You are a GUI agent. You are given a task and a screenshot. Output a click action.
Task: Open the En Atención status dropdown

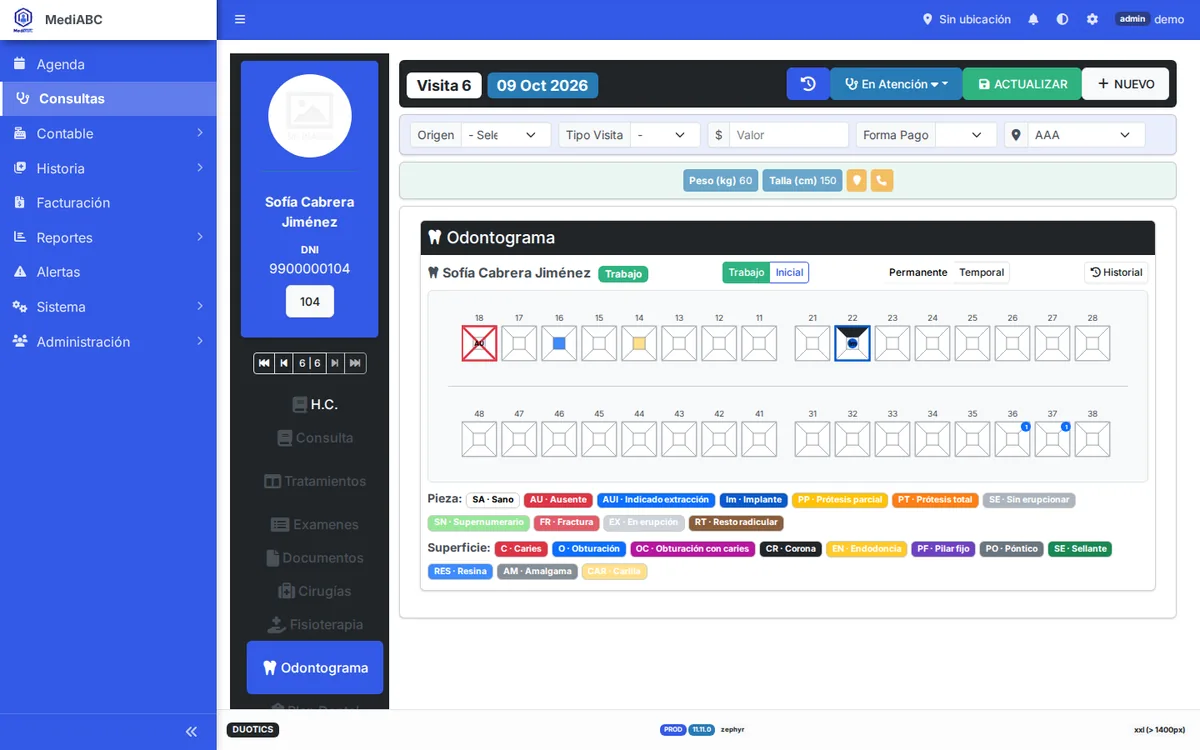pos(896,84)
